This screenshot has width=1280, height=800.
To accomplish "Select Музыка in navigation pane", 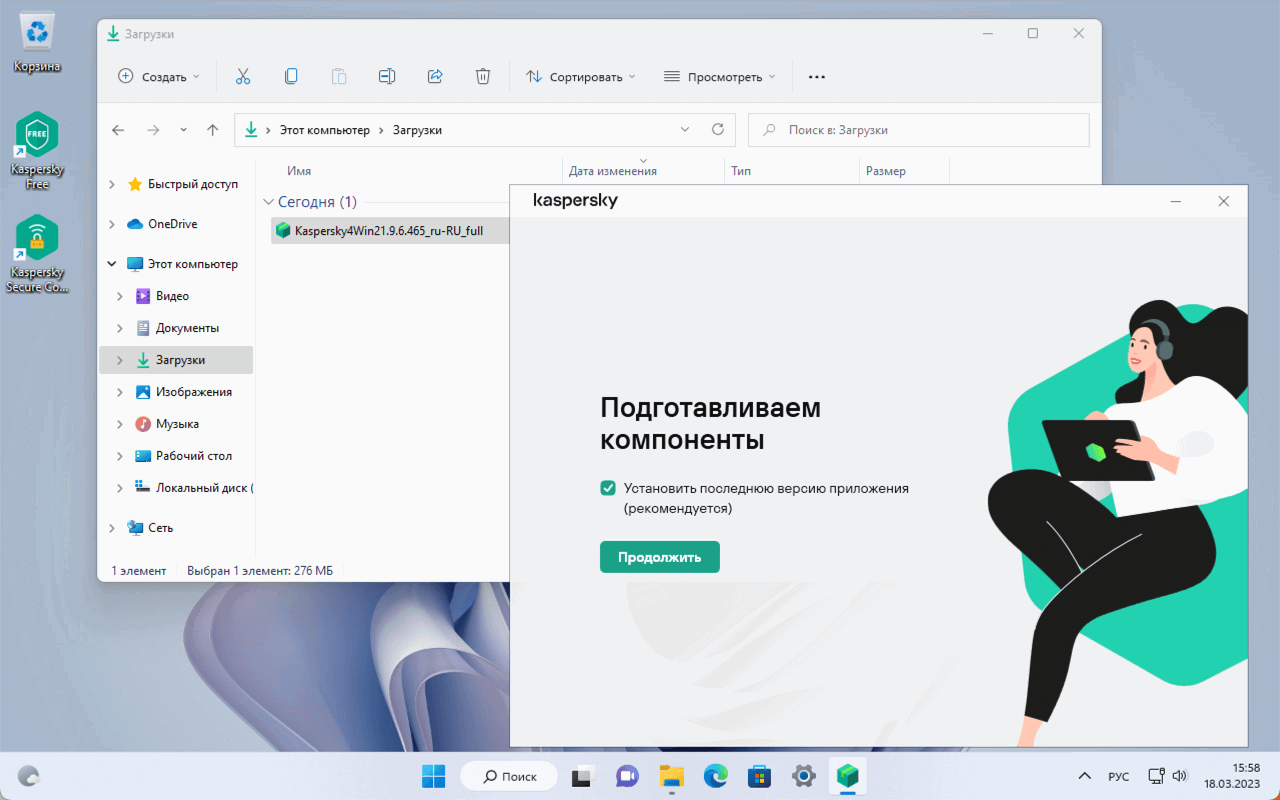I will click(x=176, y=424).
